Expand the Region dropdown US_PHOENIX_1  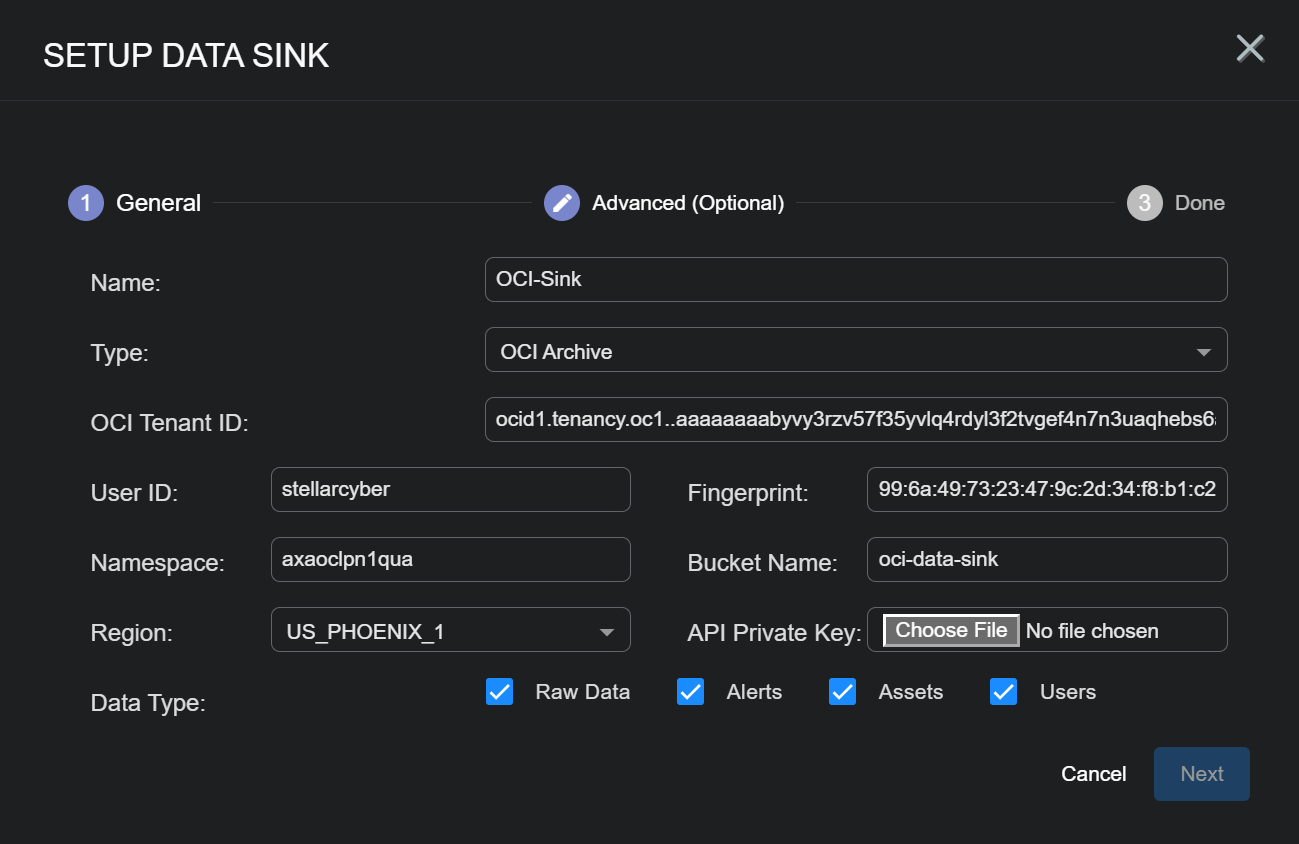pos(450,631)
